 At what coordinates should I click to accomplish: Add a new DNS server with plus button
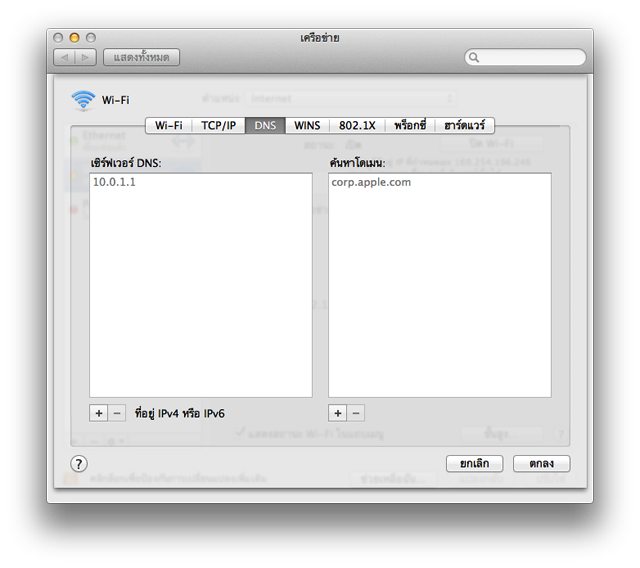[x=99, y=413]
